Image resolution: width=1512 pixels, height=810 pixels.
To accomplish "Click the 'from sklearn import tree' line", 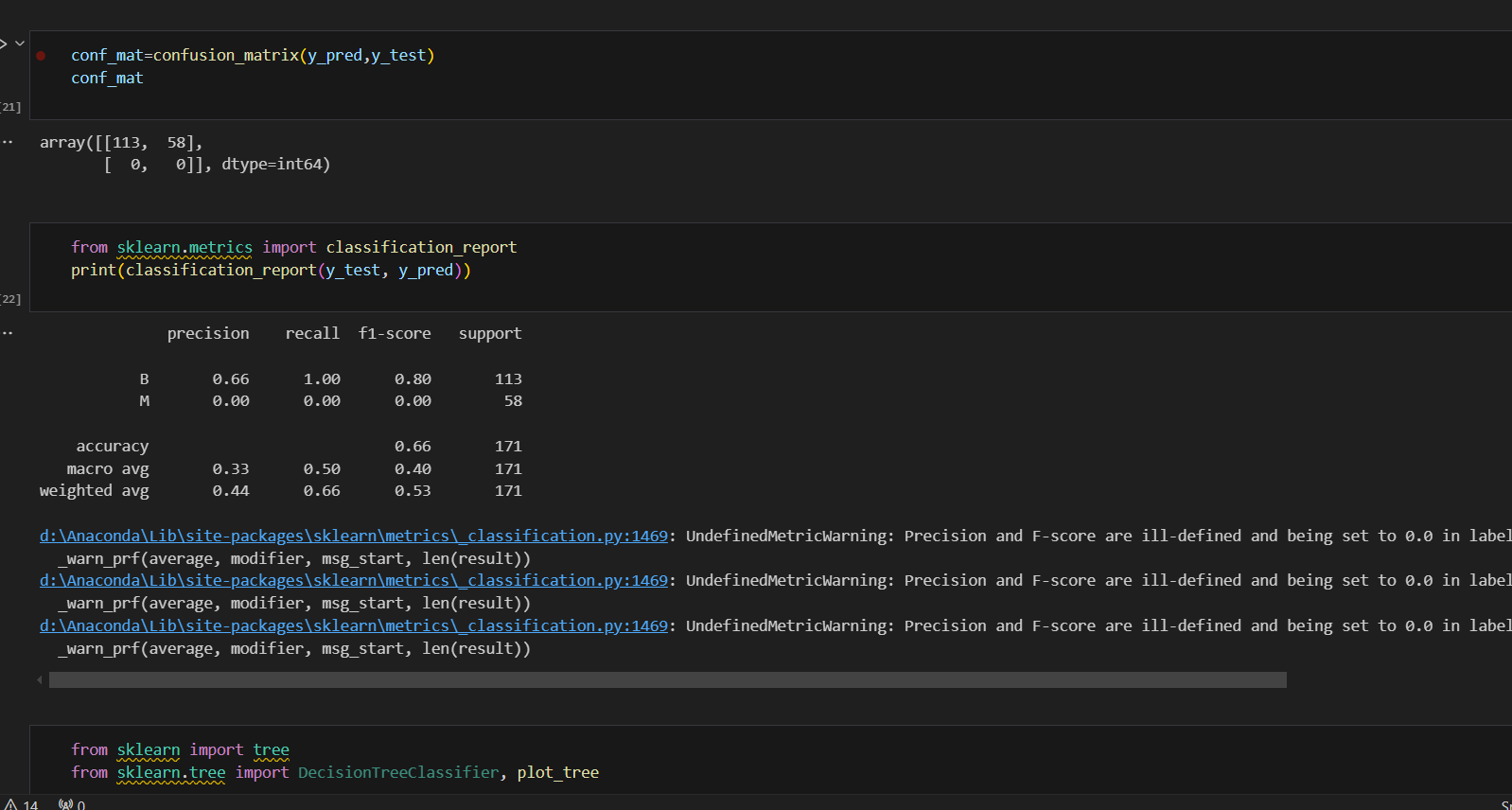I will [x=180, y=749].
